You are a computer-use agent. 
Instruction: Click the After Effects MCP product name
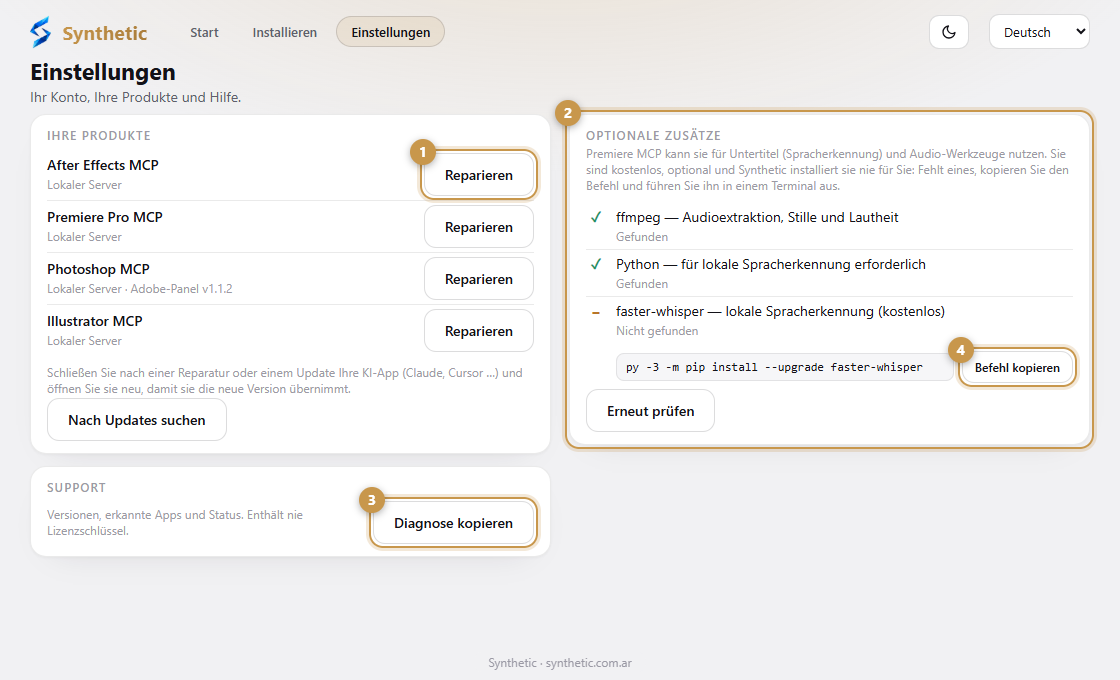pyautogui.click(x=103, y=165)
